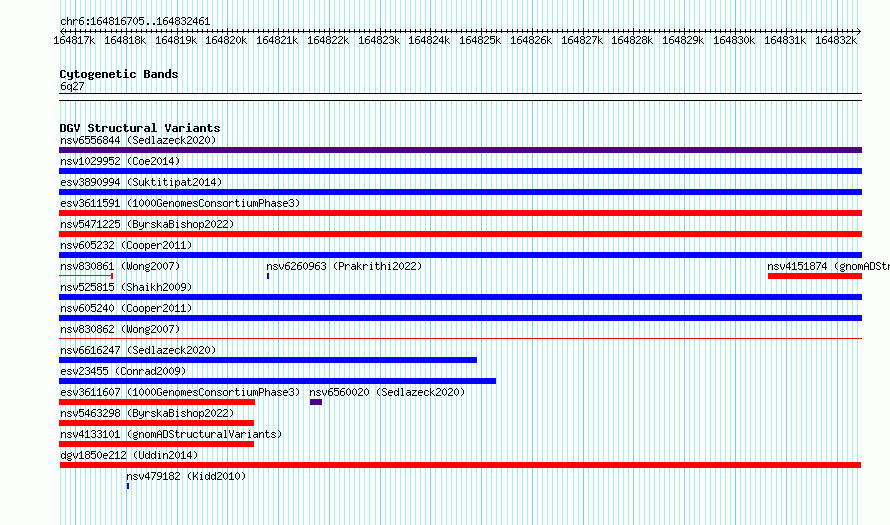Click the thin red nsv830862 line
890x525 pixels.
[460, 339]
